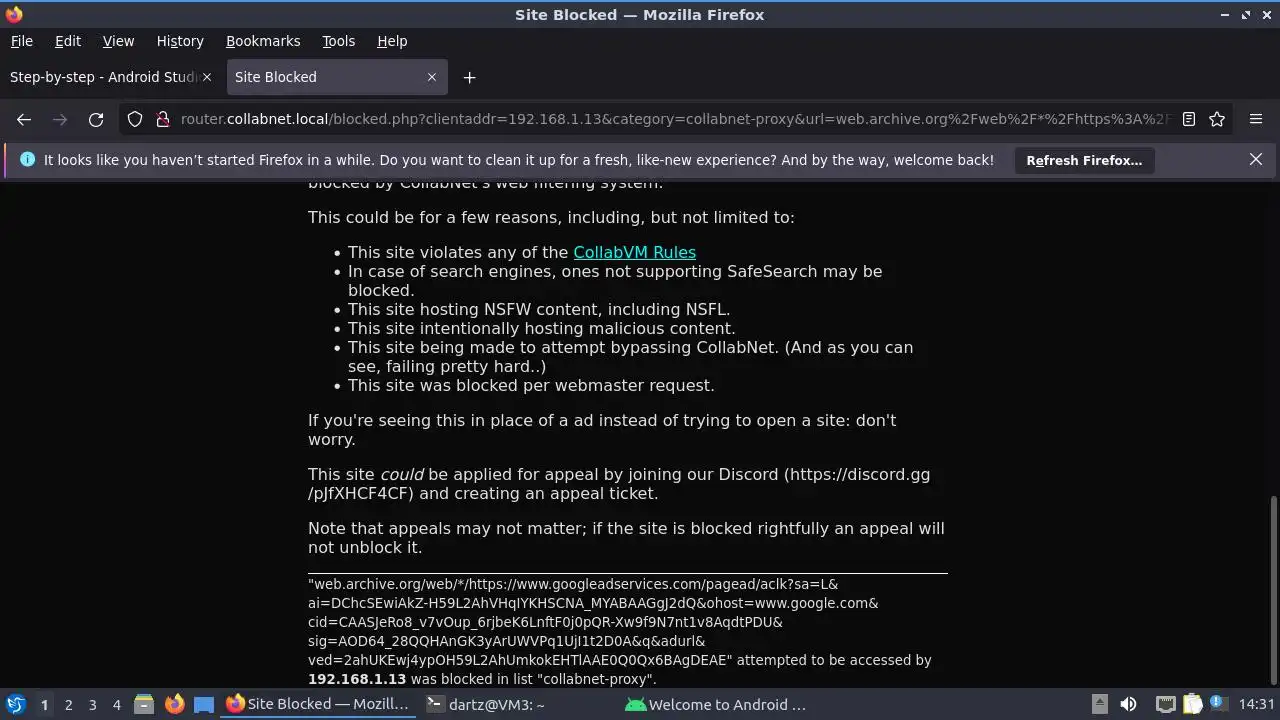Switch to workspace 2
The width and height of the screenshot is (1280, 720).
coord(68,705)
